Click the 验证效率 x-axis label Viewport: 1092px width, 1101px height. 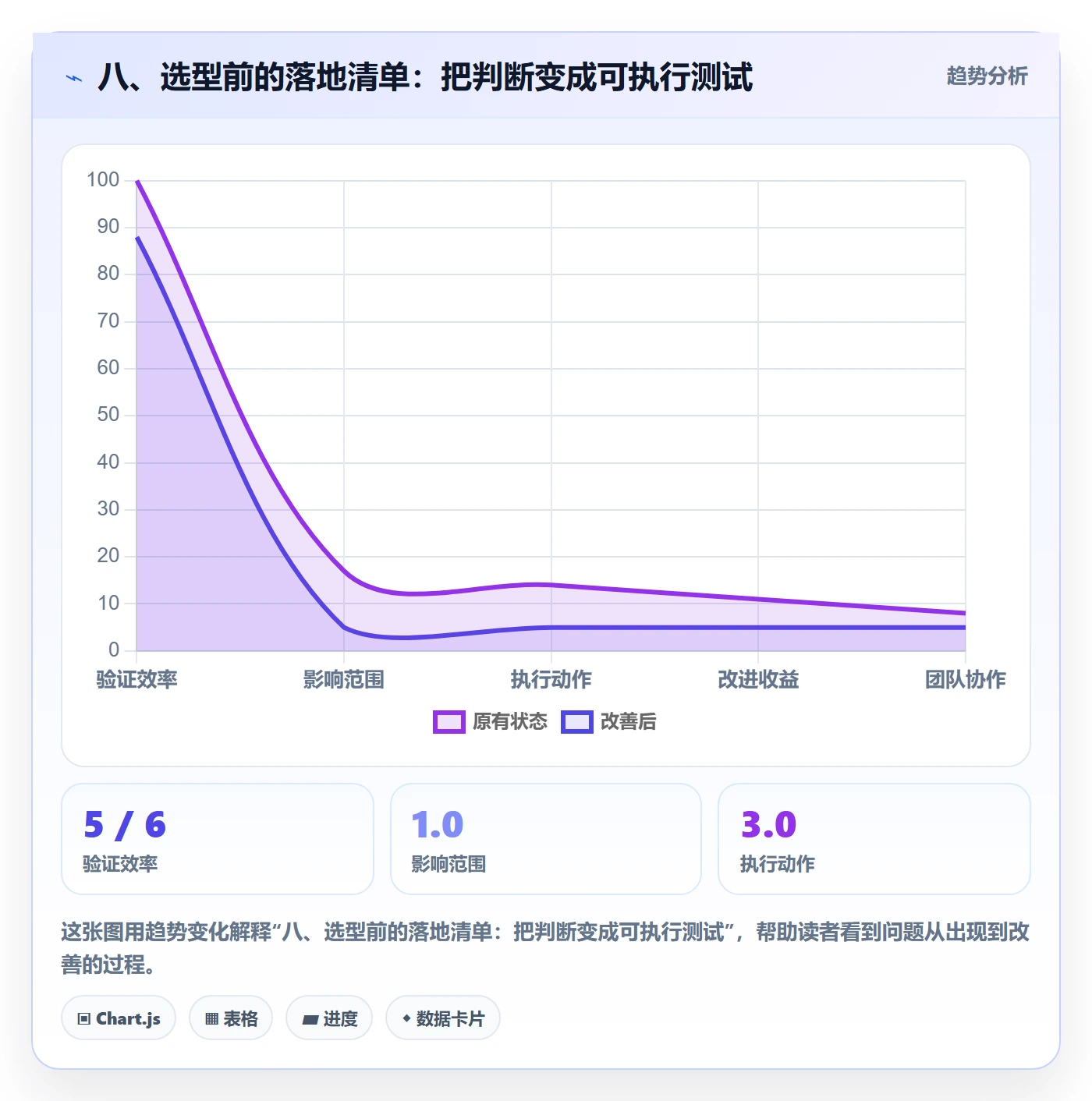coord(137,679)
